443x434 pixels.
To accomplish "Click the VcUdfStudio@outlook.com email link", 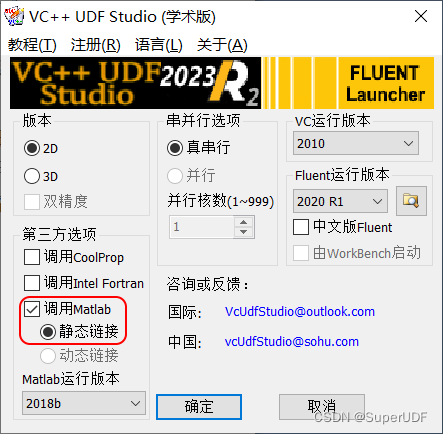I will tap(300, 312).
